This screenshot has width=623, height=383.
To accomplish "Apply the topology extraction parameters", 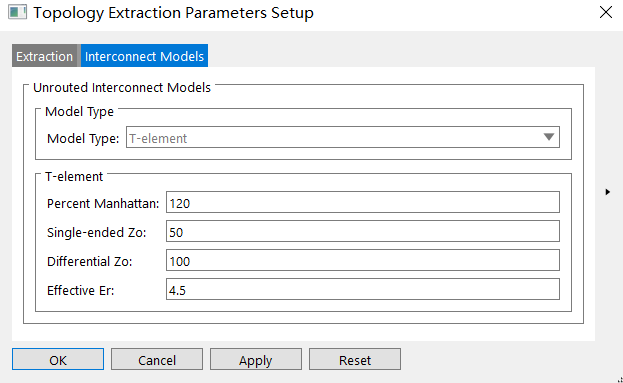I will click(256, 359).
